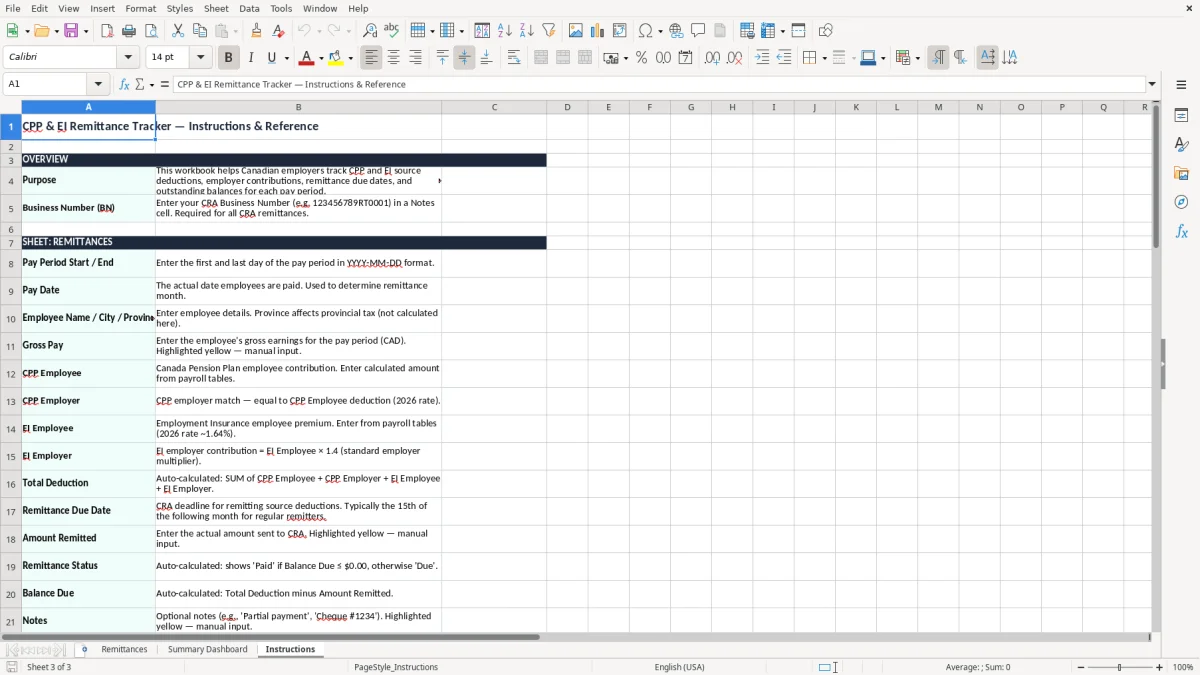Select row 8 header

coord(11,263)
